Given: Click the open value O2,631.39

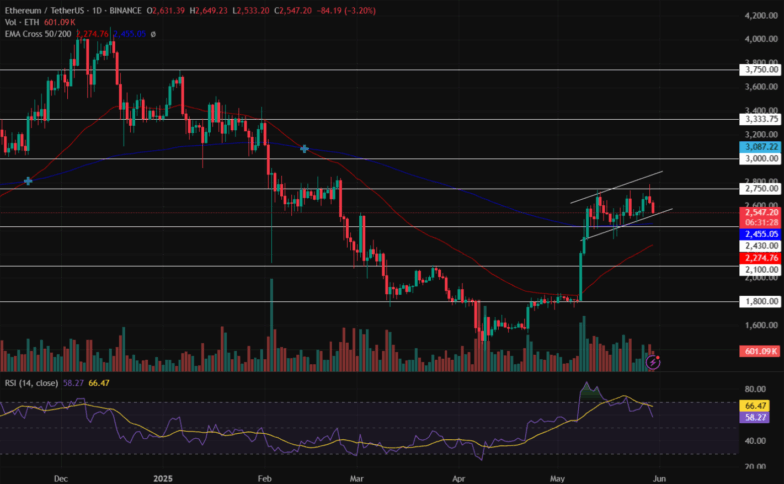Looking at the screenshot, I should [x=166, y=10].
